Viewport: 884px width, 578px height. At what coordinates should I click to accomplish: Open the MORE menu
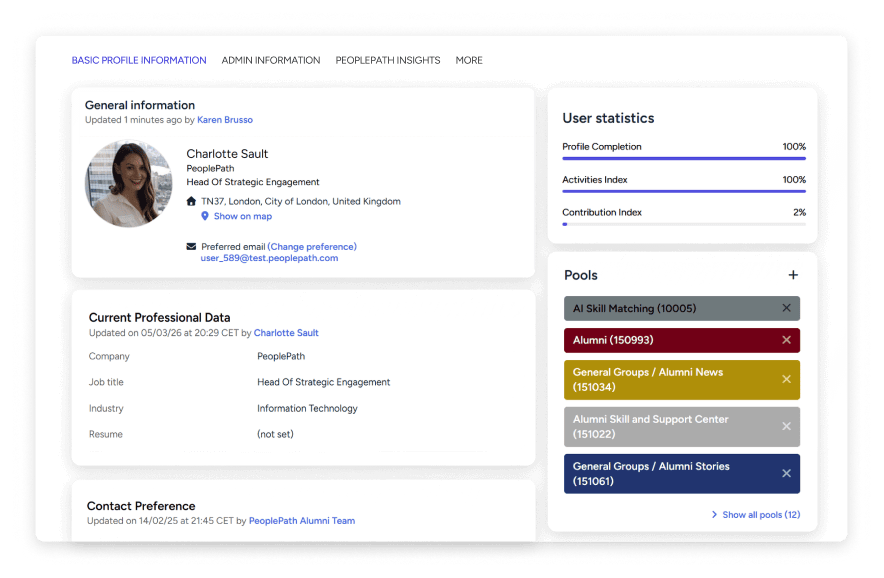coord(469,60)
